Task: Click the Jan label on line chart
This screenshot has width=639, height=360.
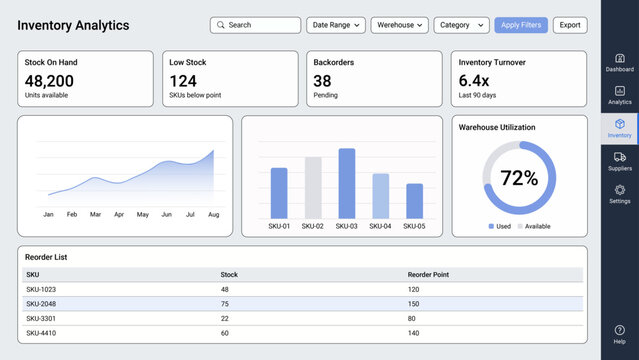Action: [48, 214]
